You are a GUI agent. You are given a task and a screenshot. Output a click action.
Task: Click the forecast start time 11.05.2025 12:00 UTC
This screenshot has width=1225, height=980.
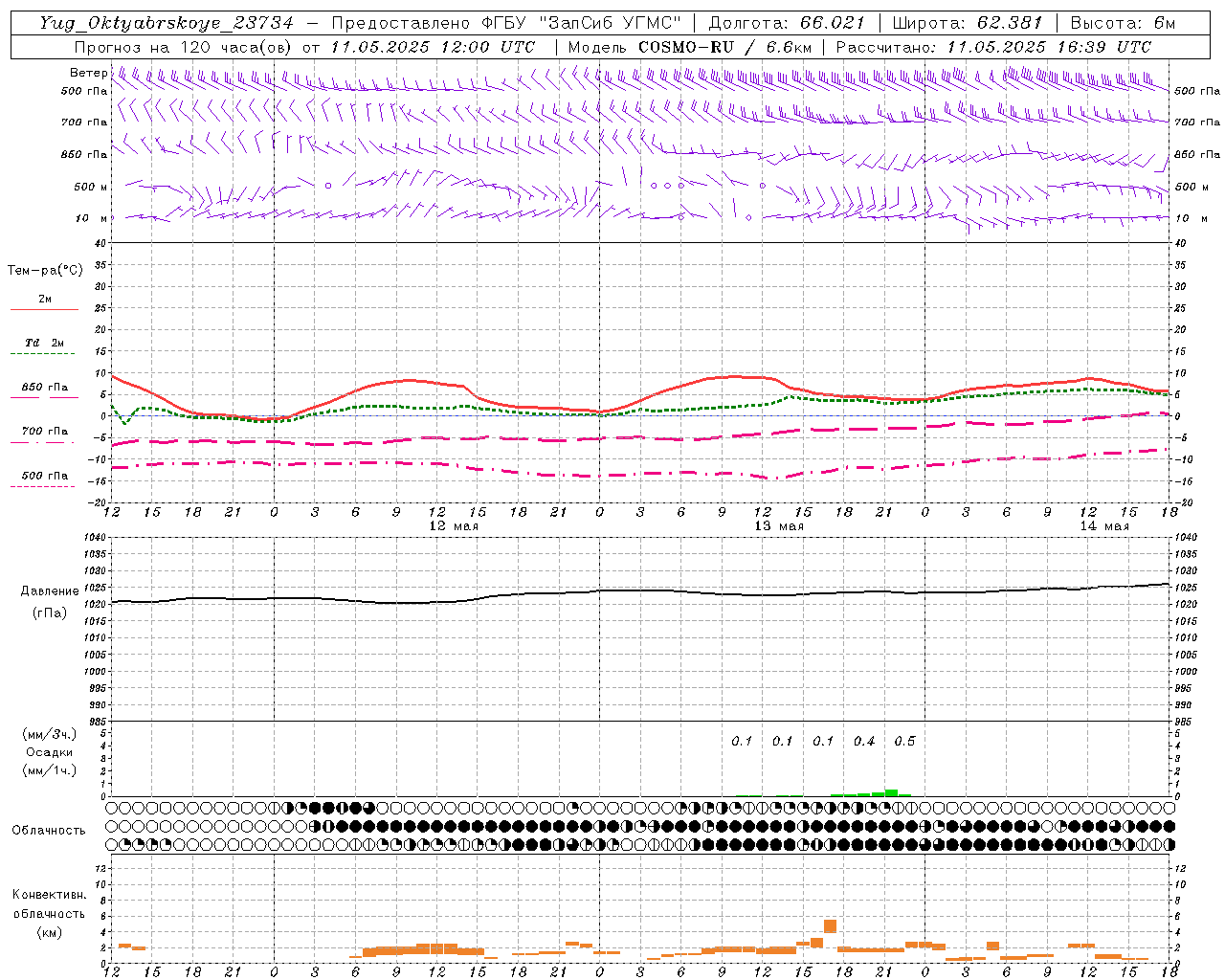click(433, 47)
